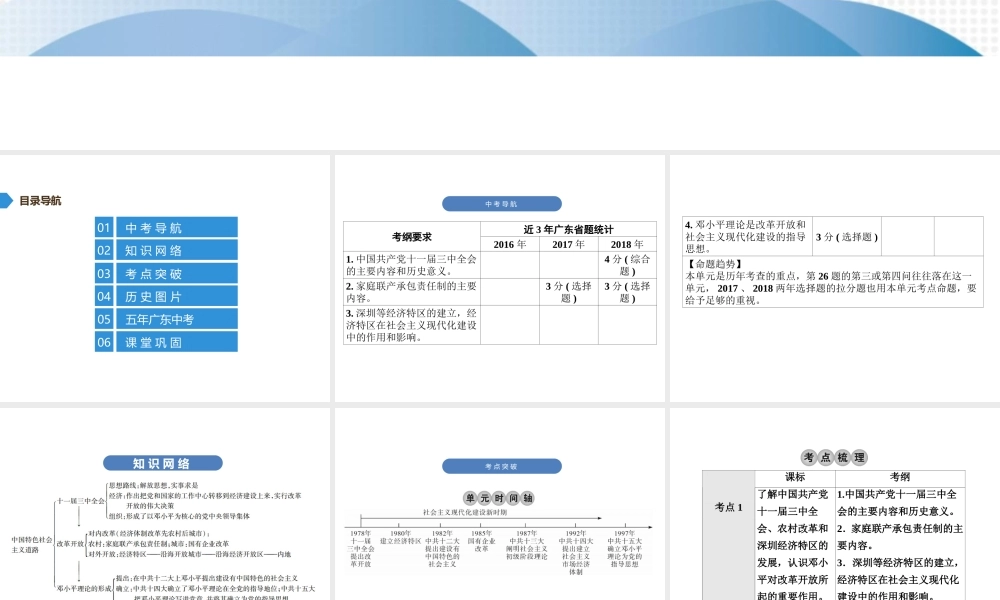Click the 1978年 timeline marker
Viewport: 1000px width, 600px height.
click(360, 548)
